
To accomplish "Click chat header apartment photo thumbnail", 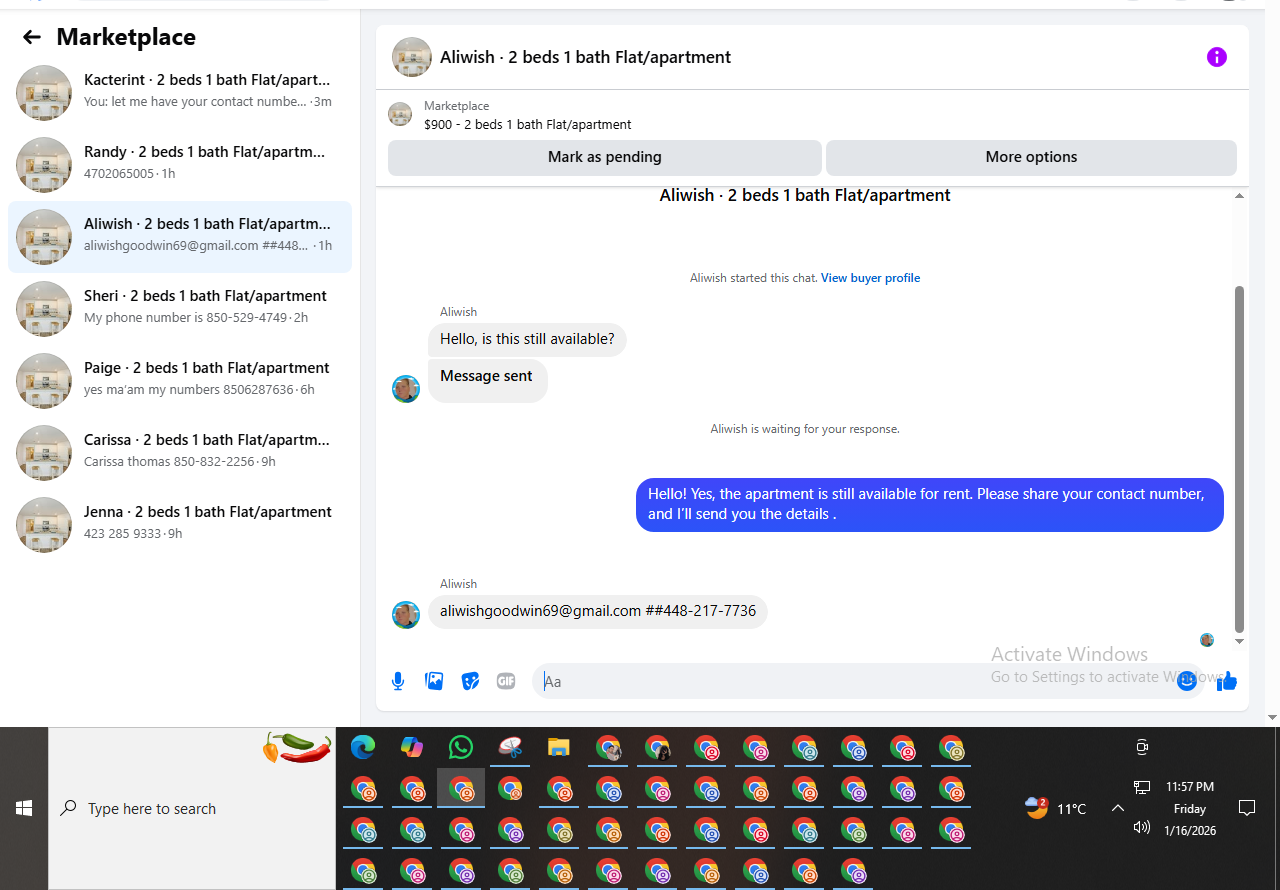I will tap(412, 57).
